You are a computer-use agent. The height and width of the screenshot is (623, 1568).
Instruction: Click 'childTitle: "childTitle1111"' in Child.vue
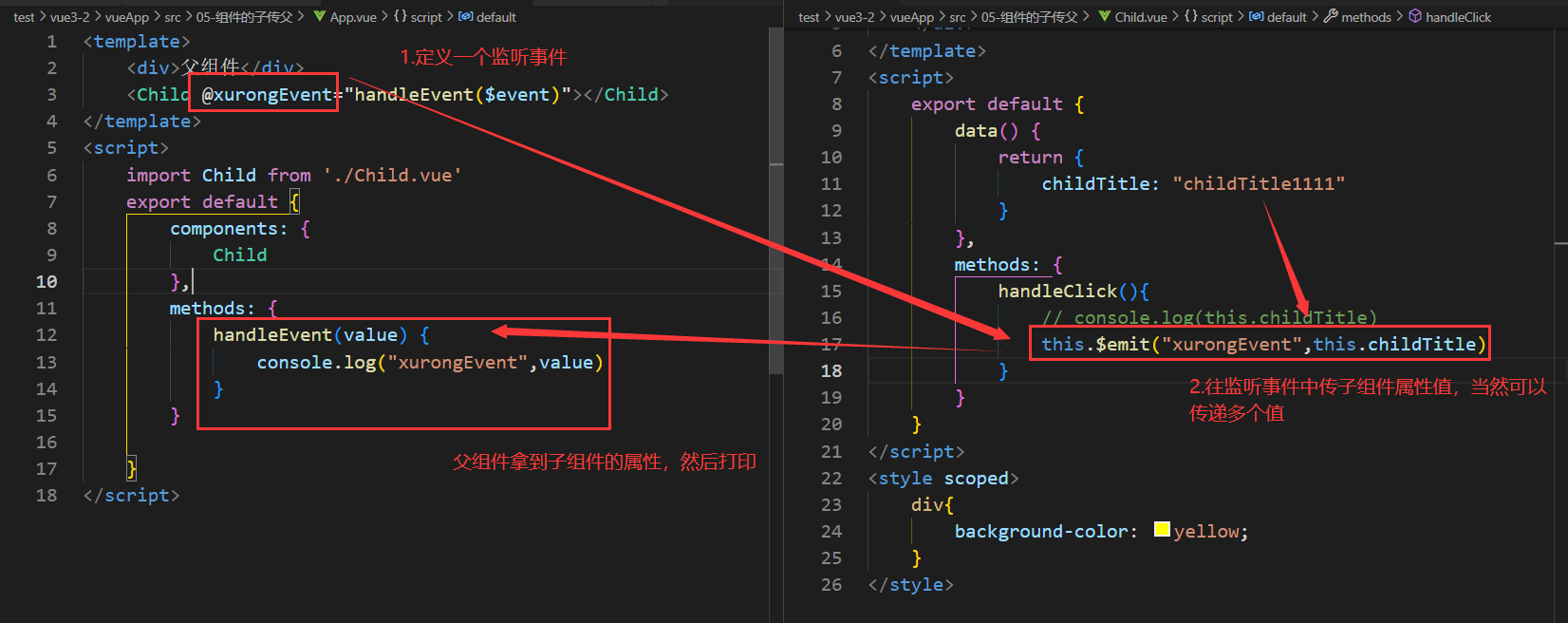tap(1193, 183)
